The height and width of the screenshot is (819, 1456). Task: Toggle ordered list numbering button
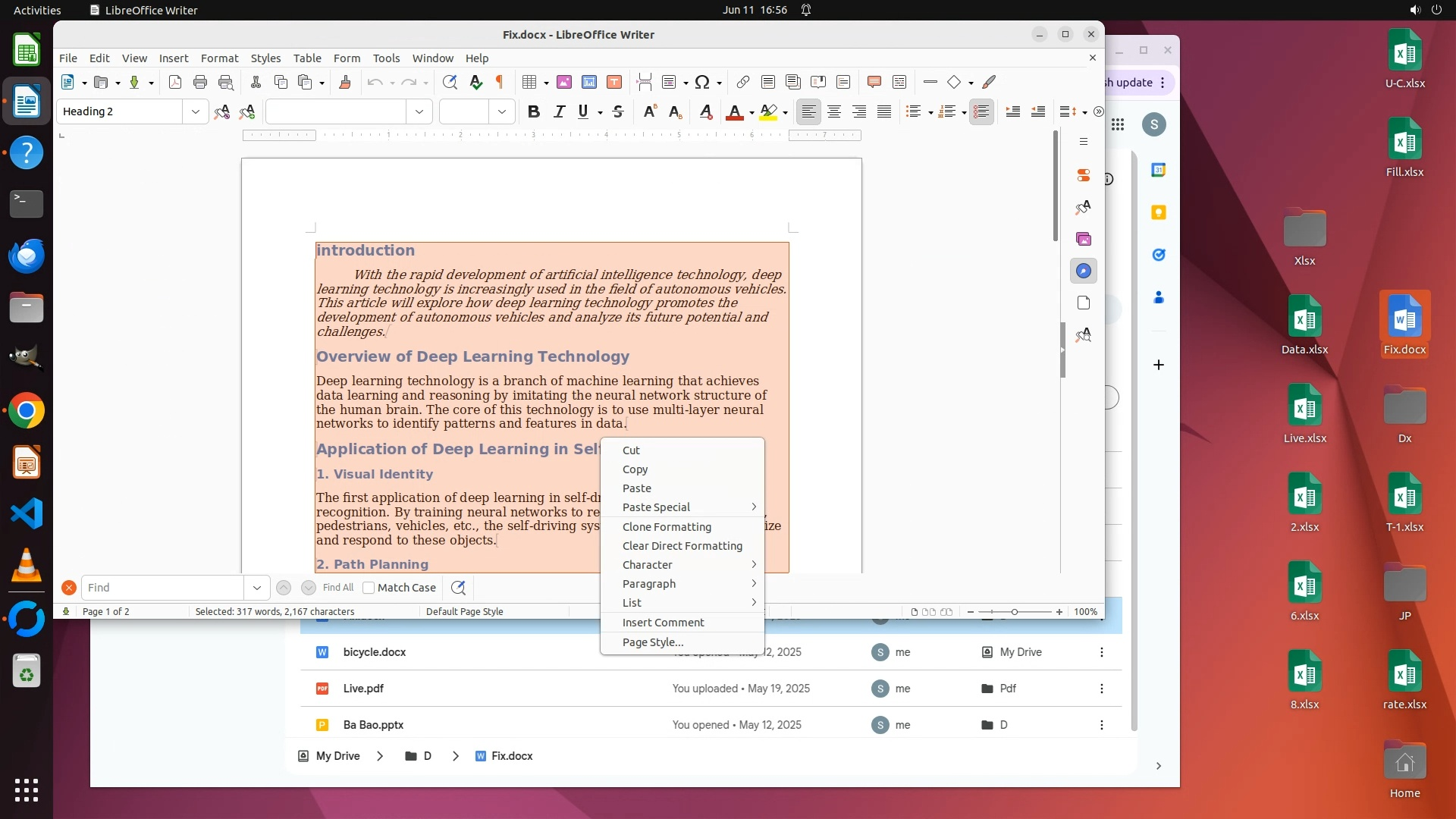(x=946, y=111)
